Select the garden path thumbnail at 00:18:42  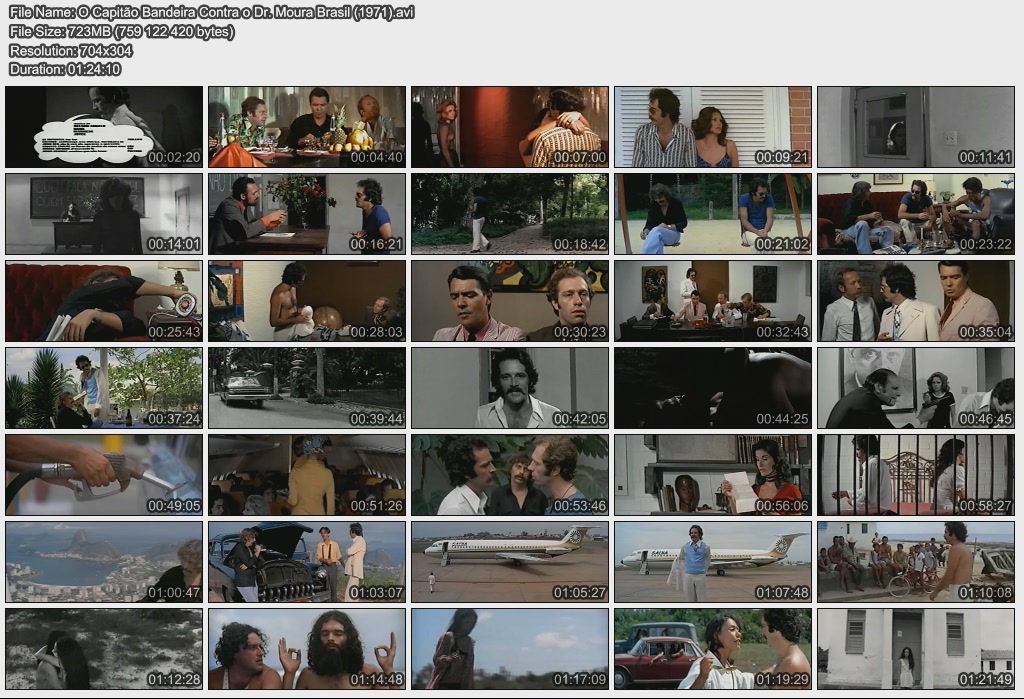[510, 214]
